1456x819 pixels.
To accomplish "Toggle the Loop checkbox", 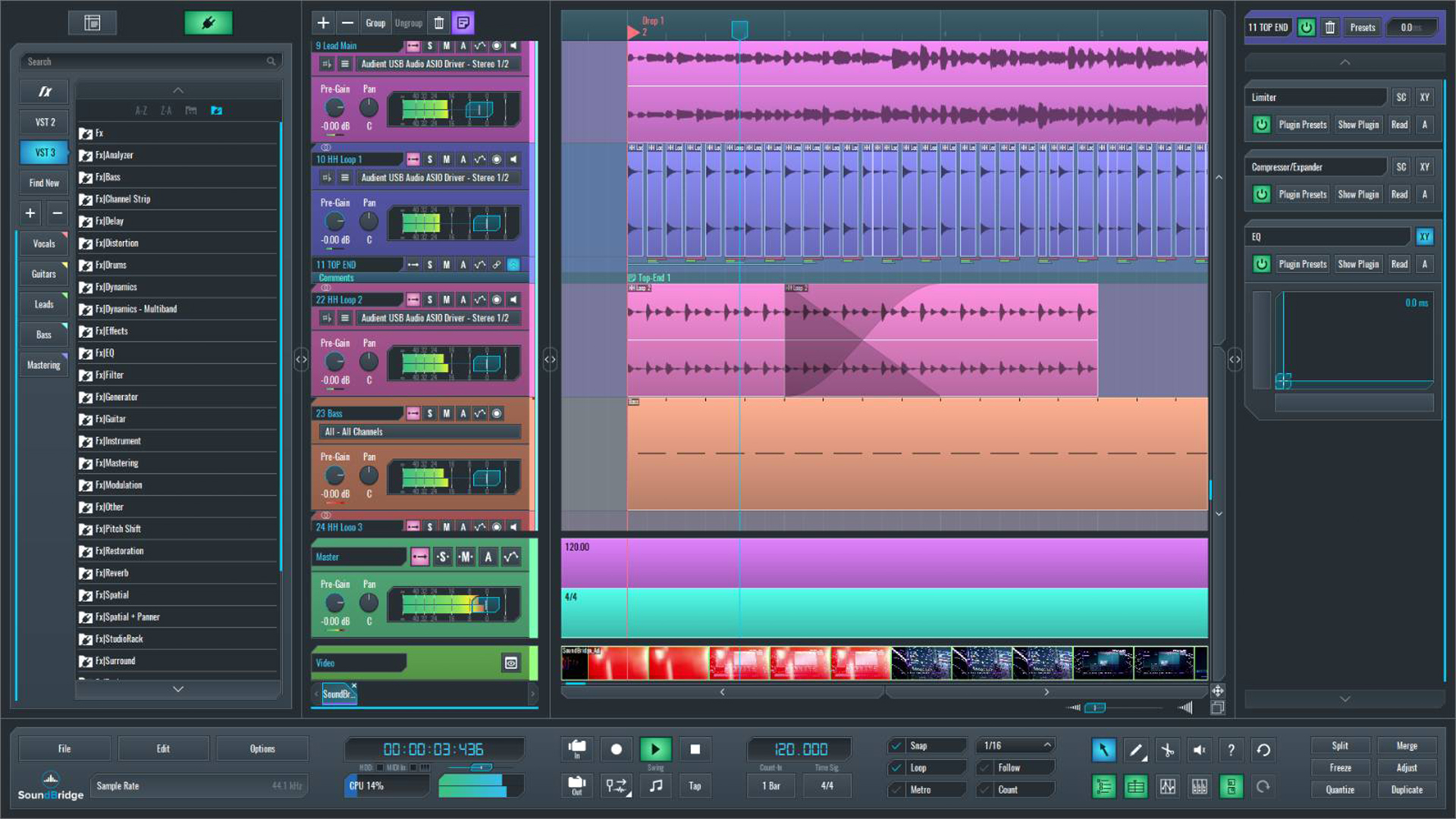I will 896,767.
